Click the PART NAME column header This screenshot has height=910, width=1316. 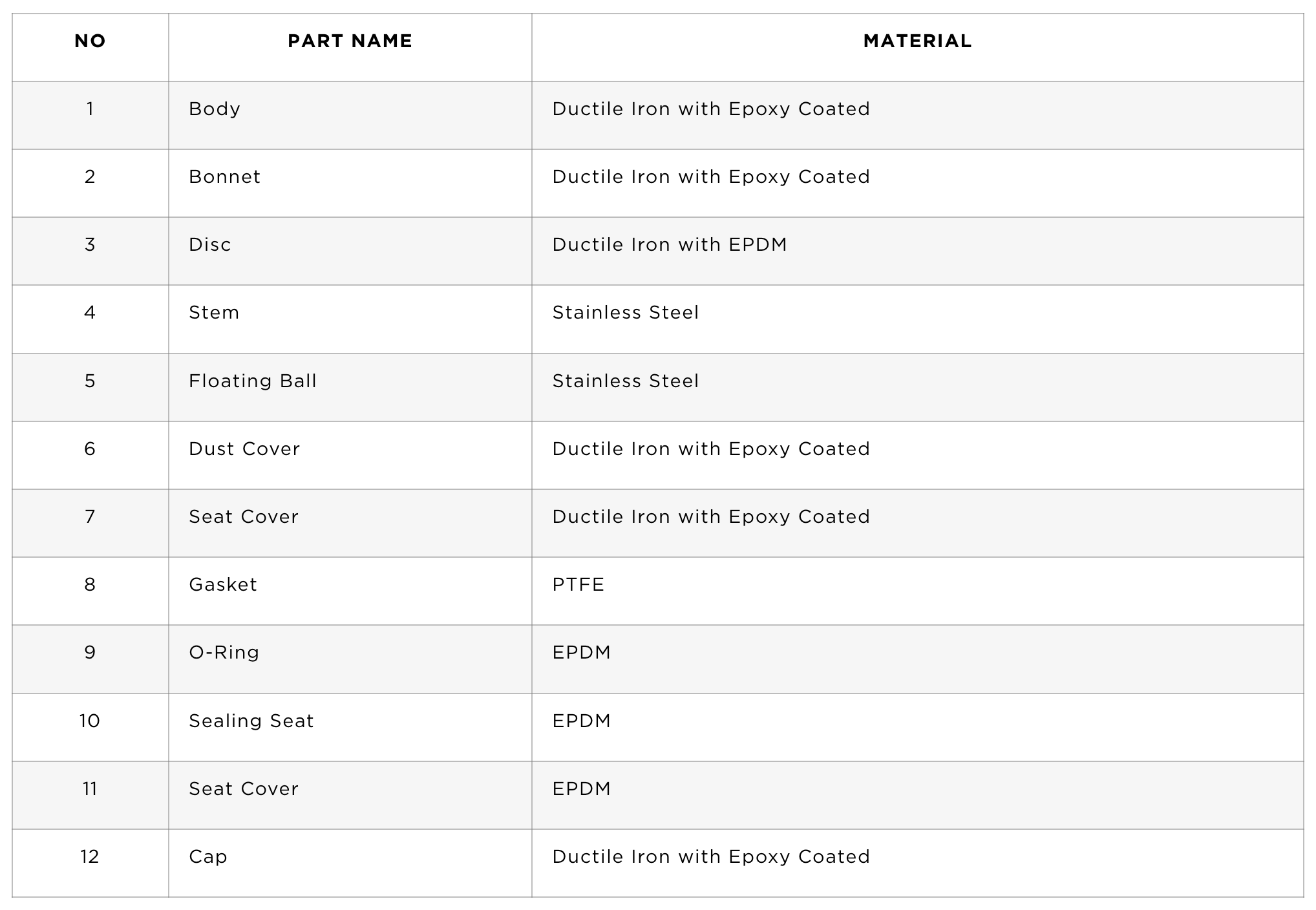point(350,41)
